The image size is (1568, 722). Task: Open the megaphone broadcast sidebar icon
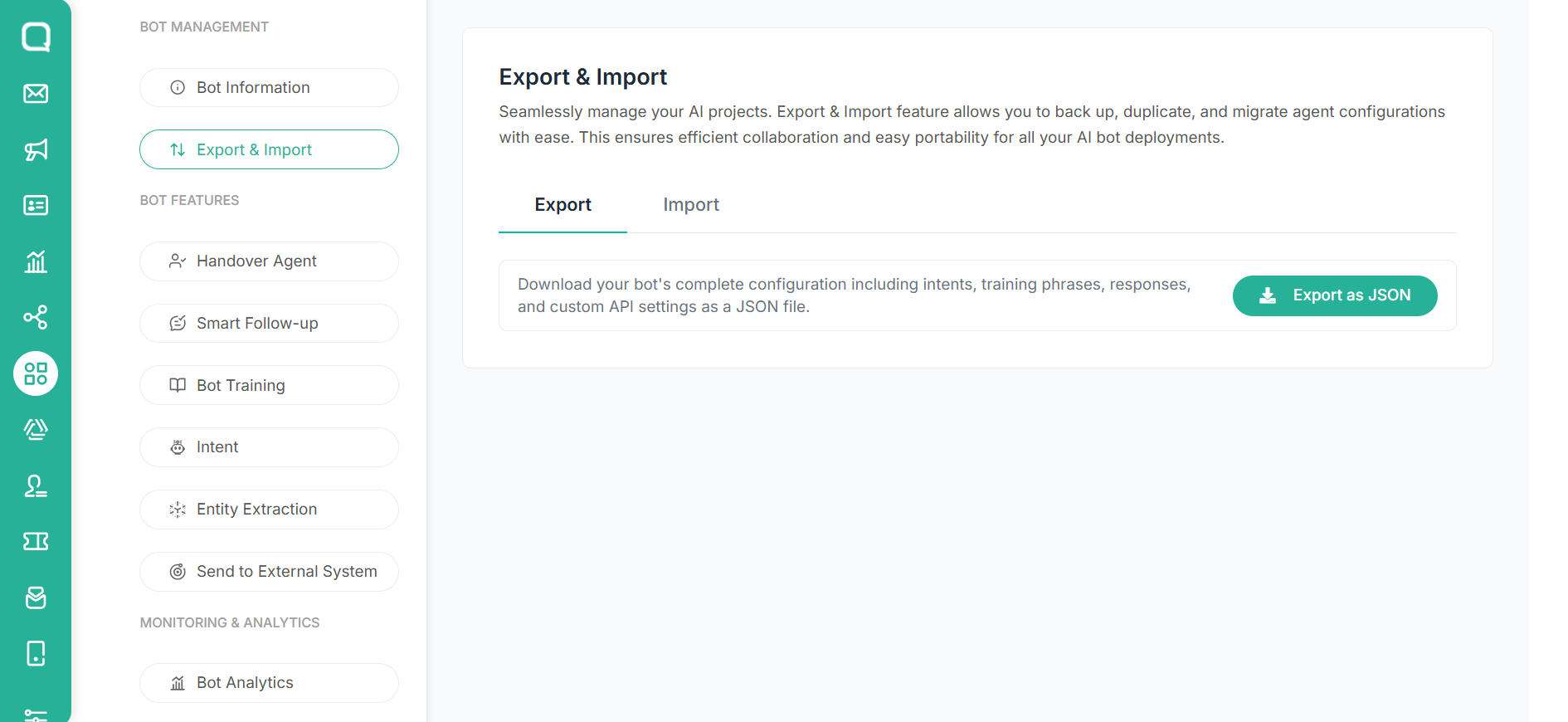(36, 149)
